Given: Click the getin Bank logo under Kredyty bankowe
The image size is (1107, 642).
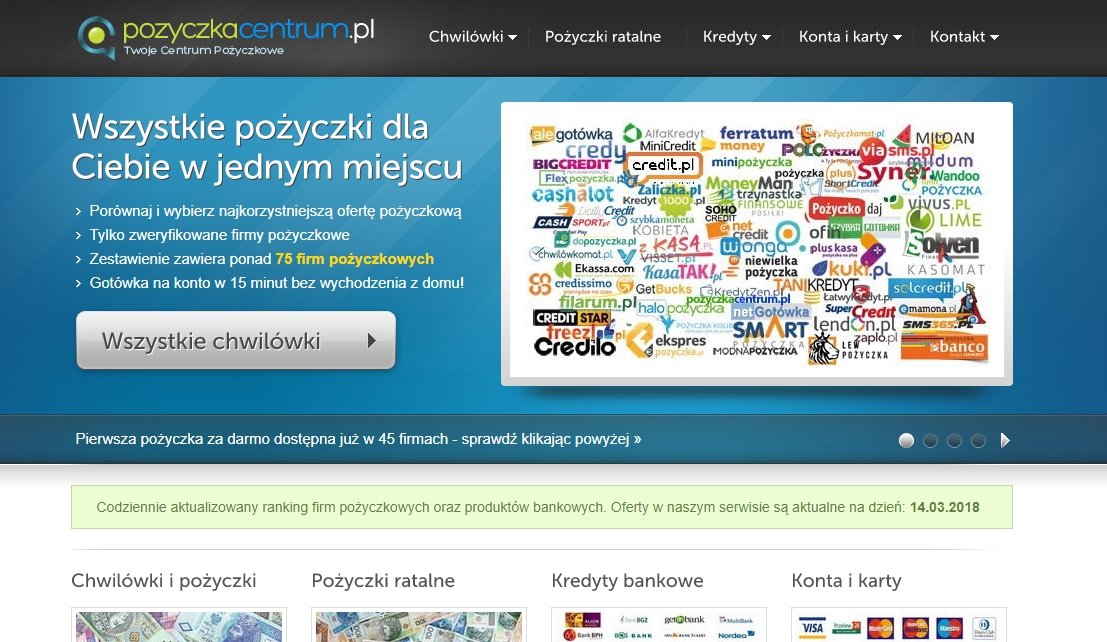Looking at the screenshot, I should click(x=684, y=619).
